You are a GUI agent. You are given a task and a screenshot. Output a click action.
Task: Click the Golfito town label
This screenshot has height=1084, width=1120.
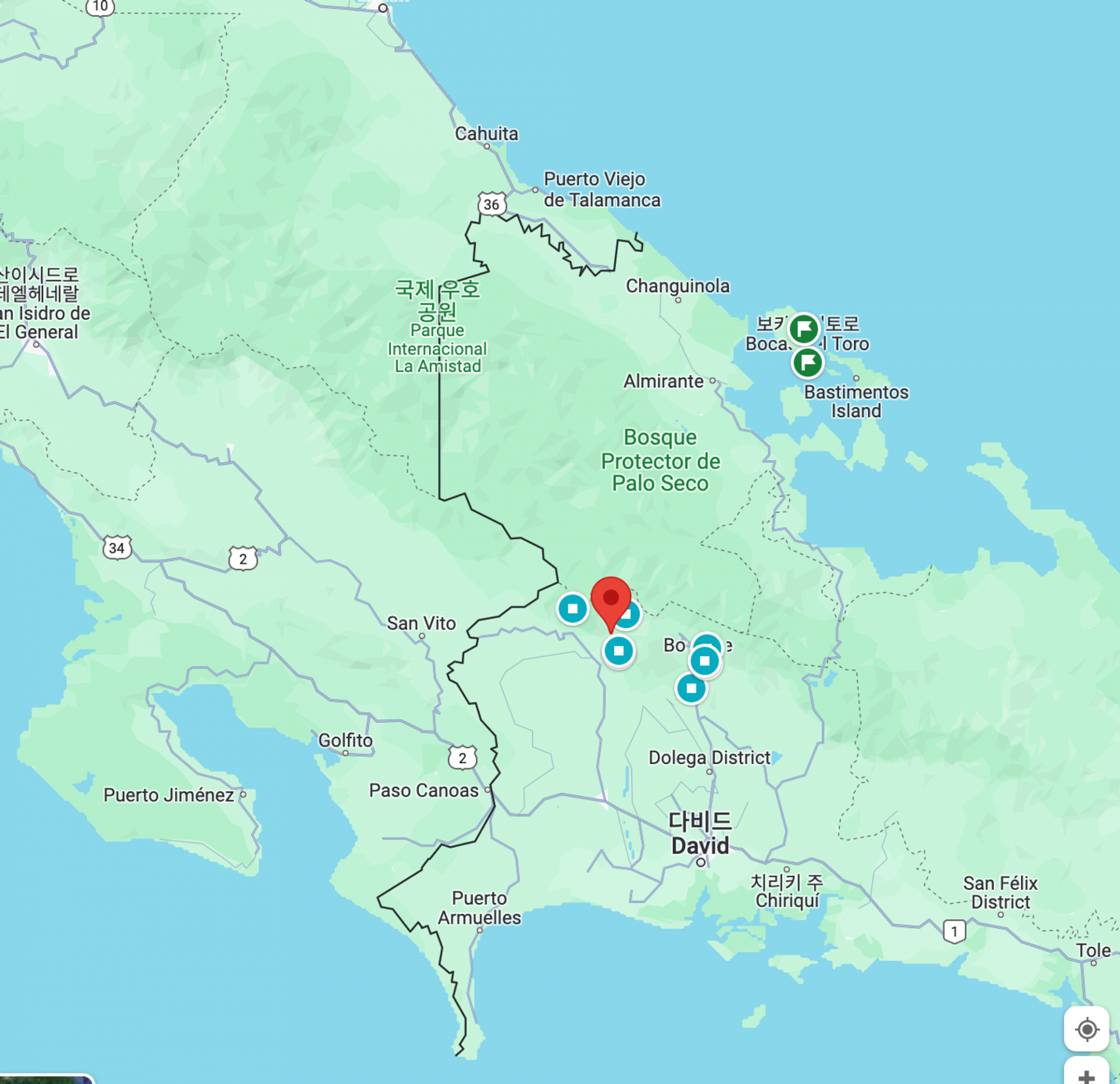pos(345,740)
